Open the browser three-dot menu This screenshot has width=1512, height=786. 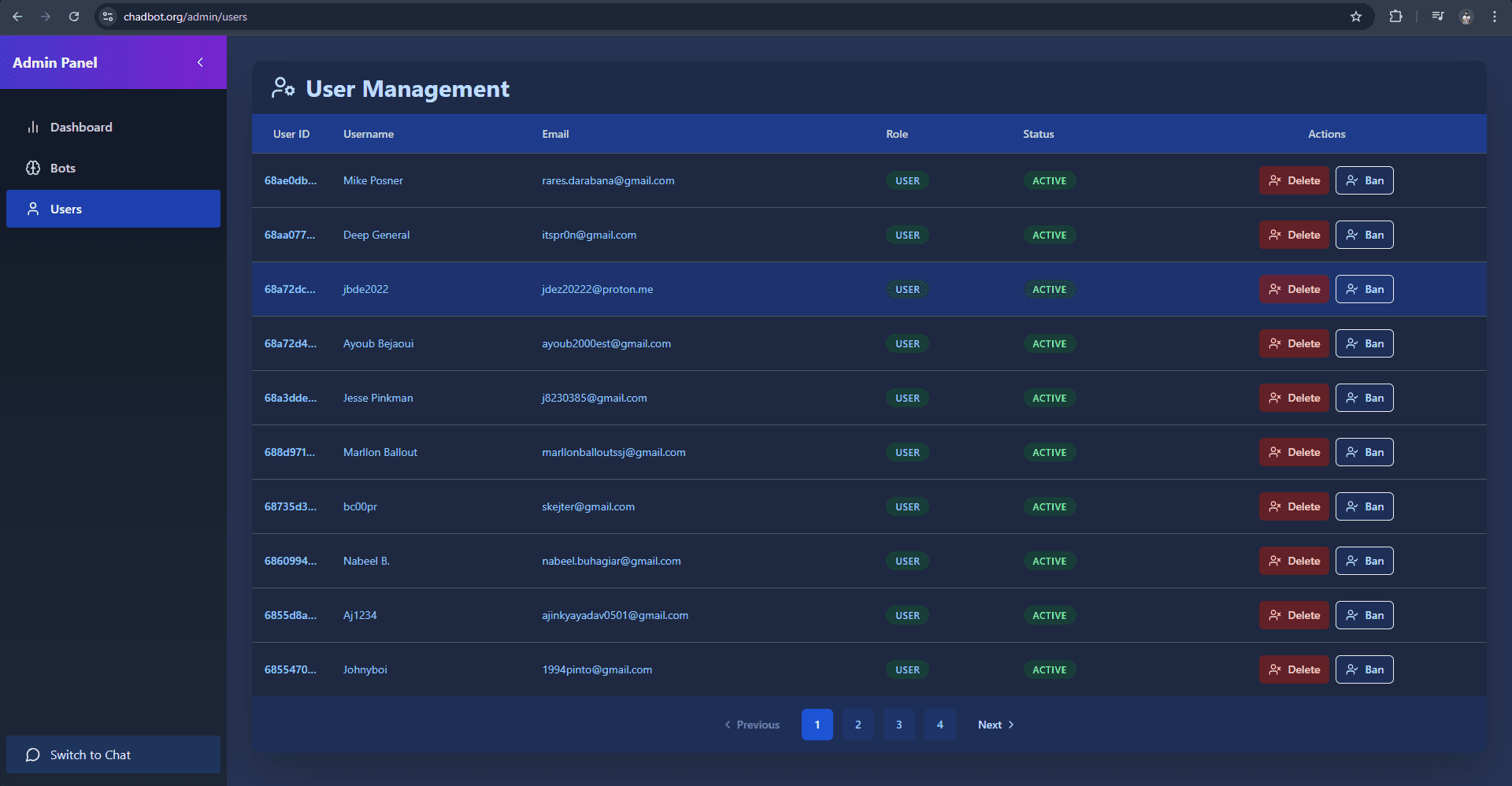1495,16
